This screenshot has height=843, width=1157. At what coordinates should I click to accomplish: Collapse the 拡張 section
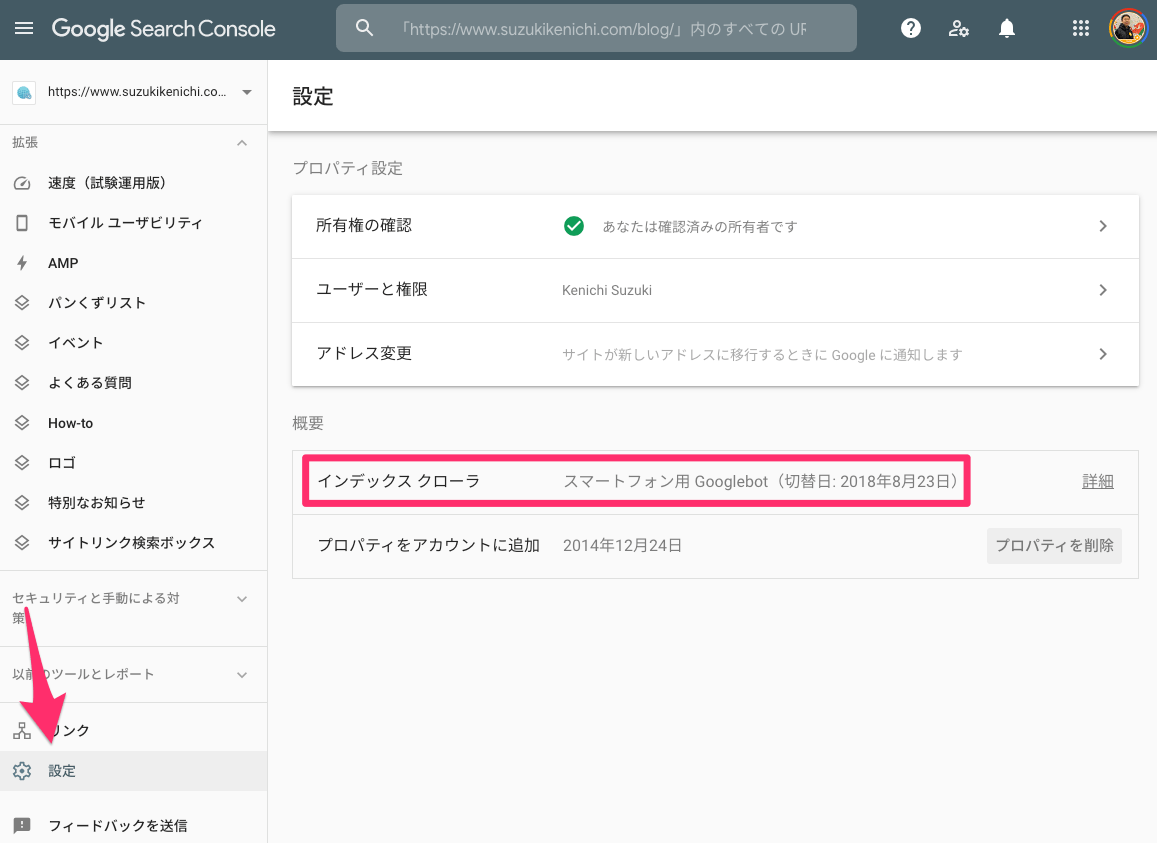click(x=242, y=142)
